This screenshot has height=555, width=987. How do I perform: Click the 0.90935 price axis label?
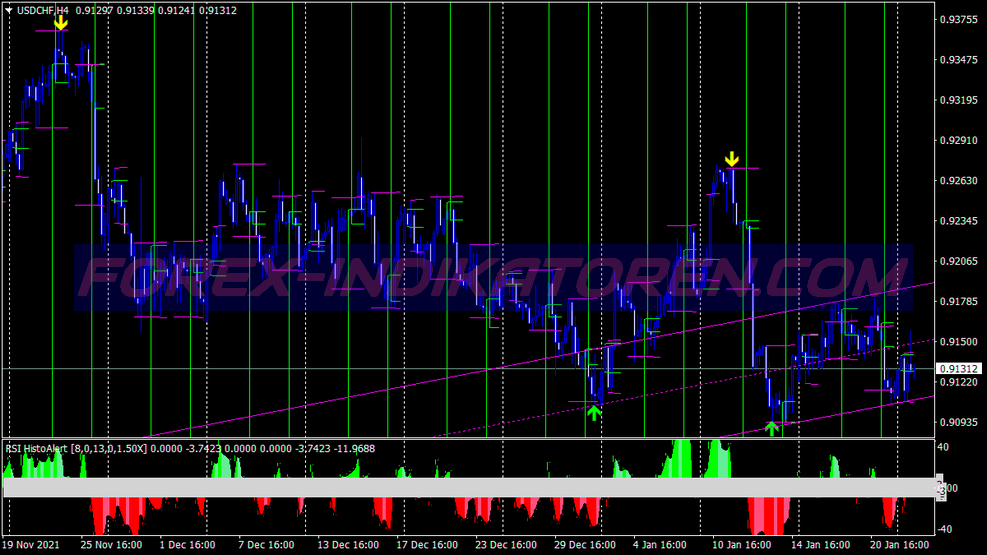[957, 422]
